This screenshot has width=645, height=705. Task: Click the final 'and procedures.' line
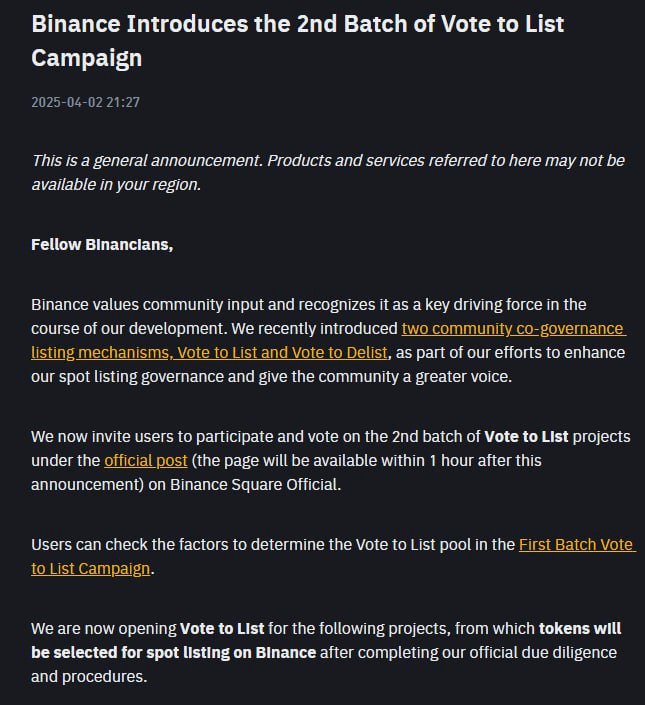click(x=89, y=677)
